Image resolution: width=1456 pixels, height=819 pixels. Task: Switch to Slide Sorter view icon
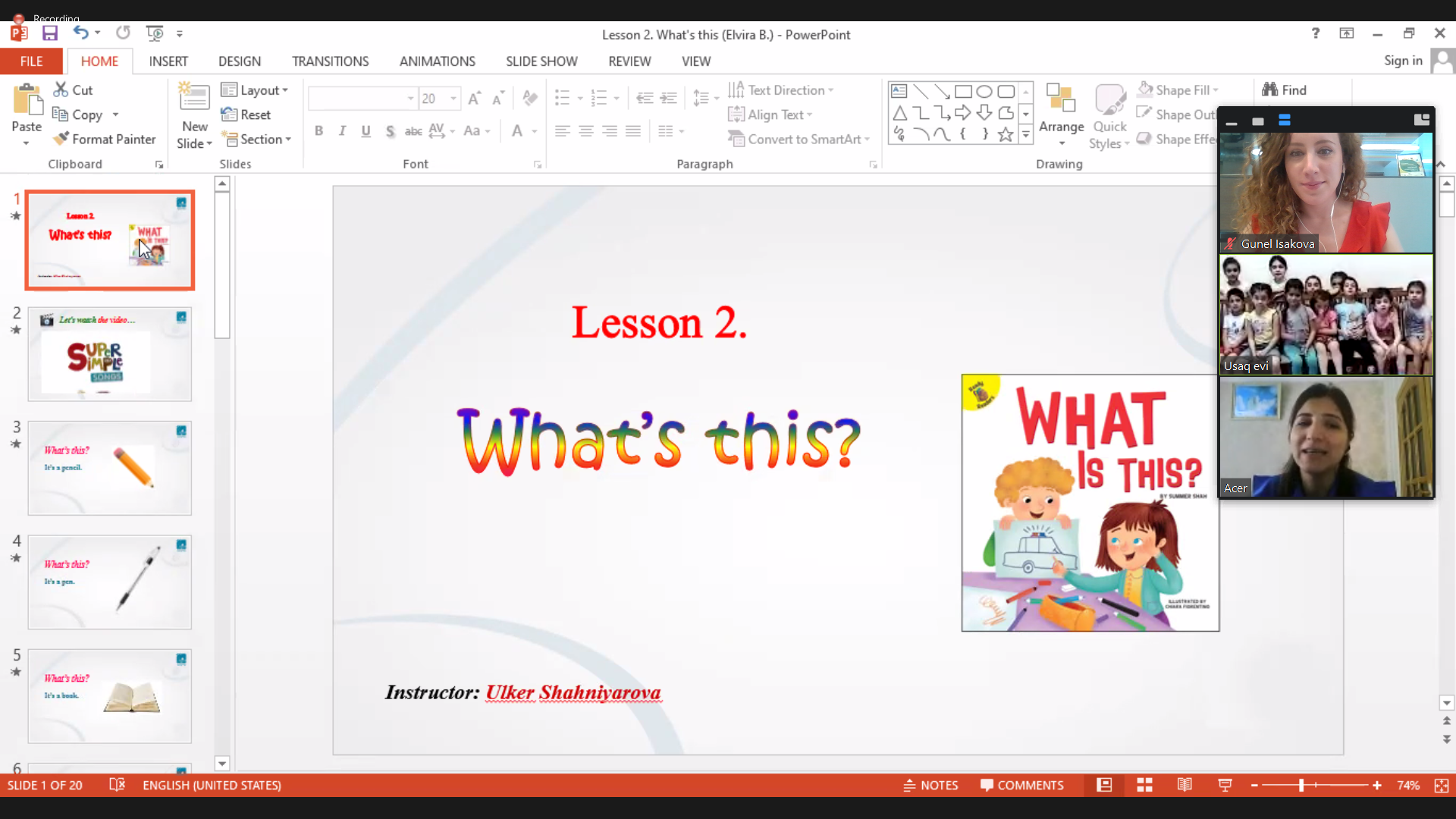1145,786
